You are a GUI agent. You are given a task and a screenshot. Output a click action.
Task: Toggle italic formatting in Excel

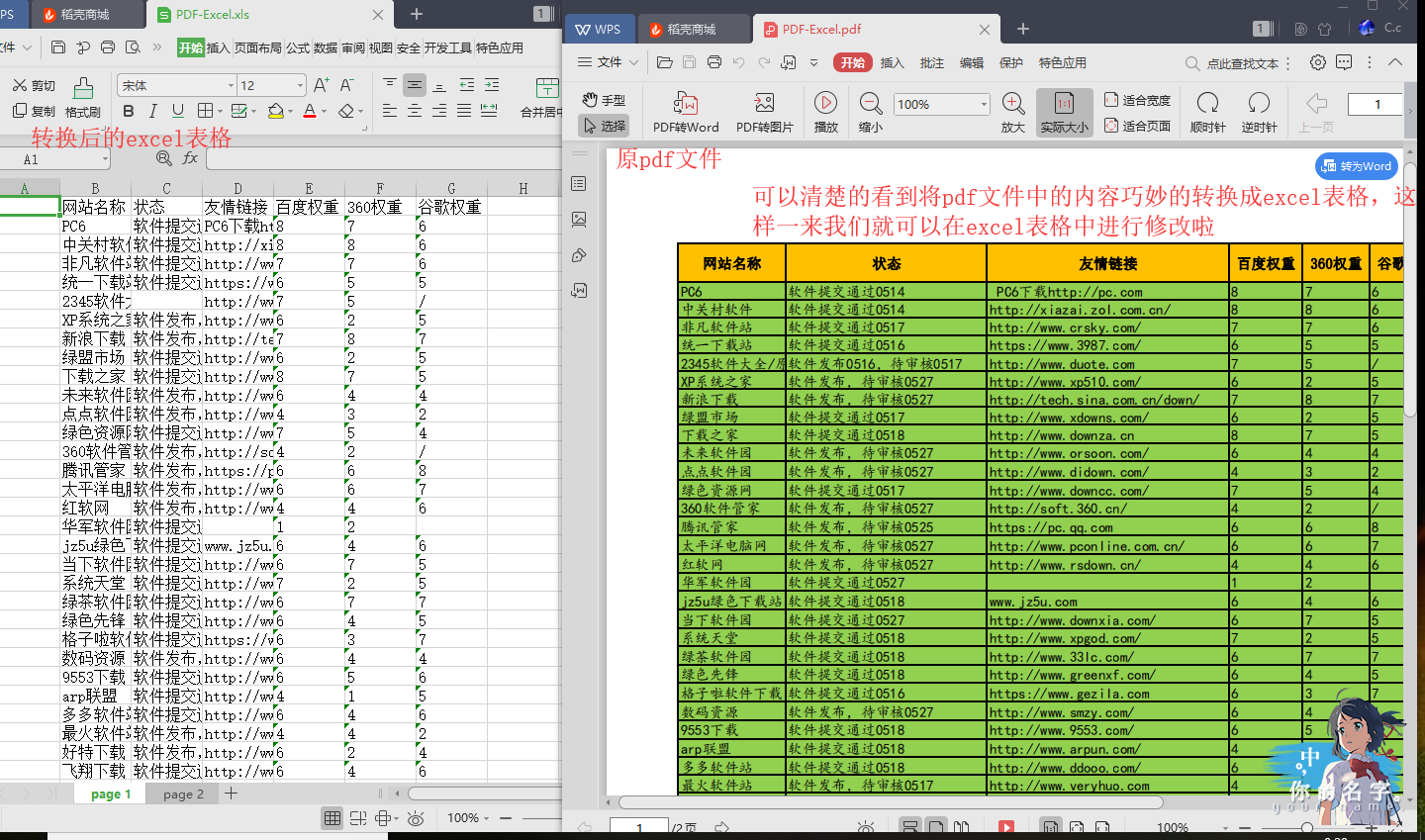tap(153, 111)
